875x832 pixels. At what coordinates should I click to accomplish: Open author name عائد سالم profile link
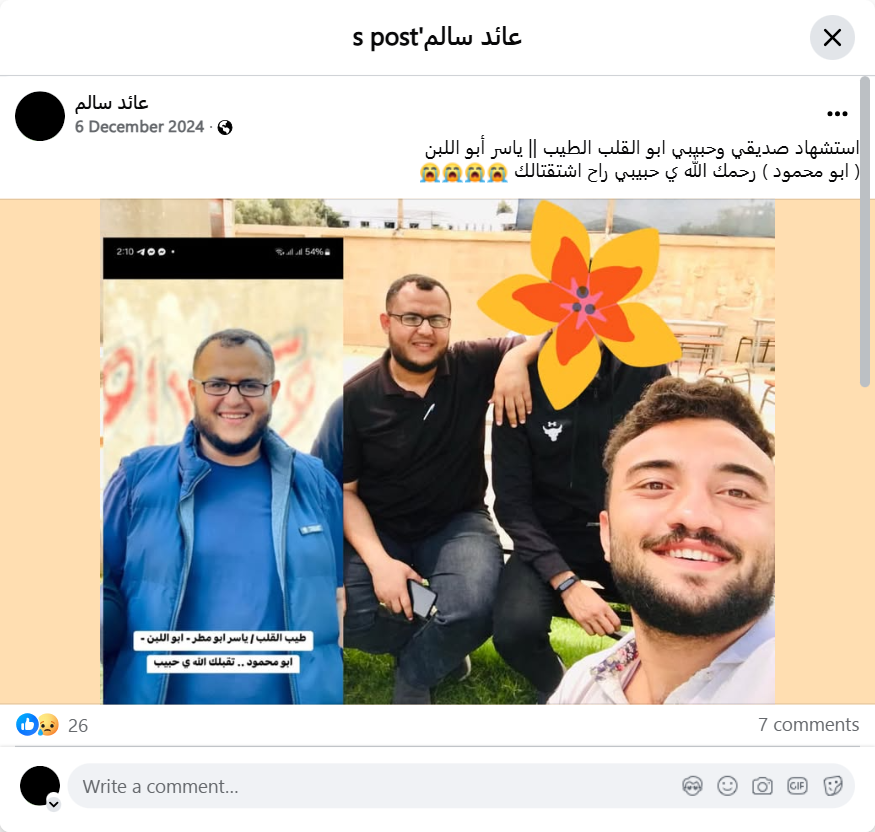(112, 103)
